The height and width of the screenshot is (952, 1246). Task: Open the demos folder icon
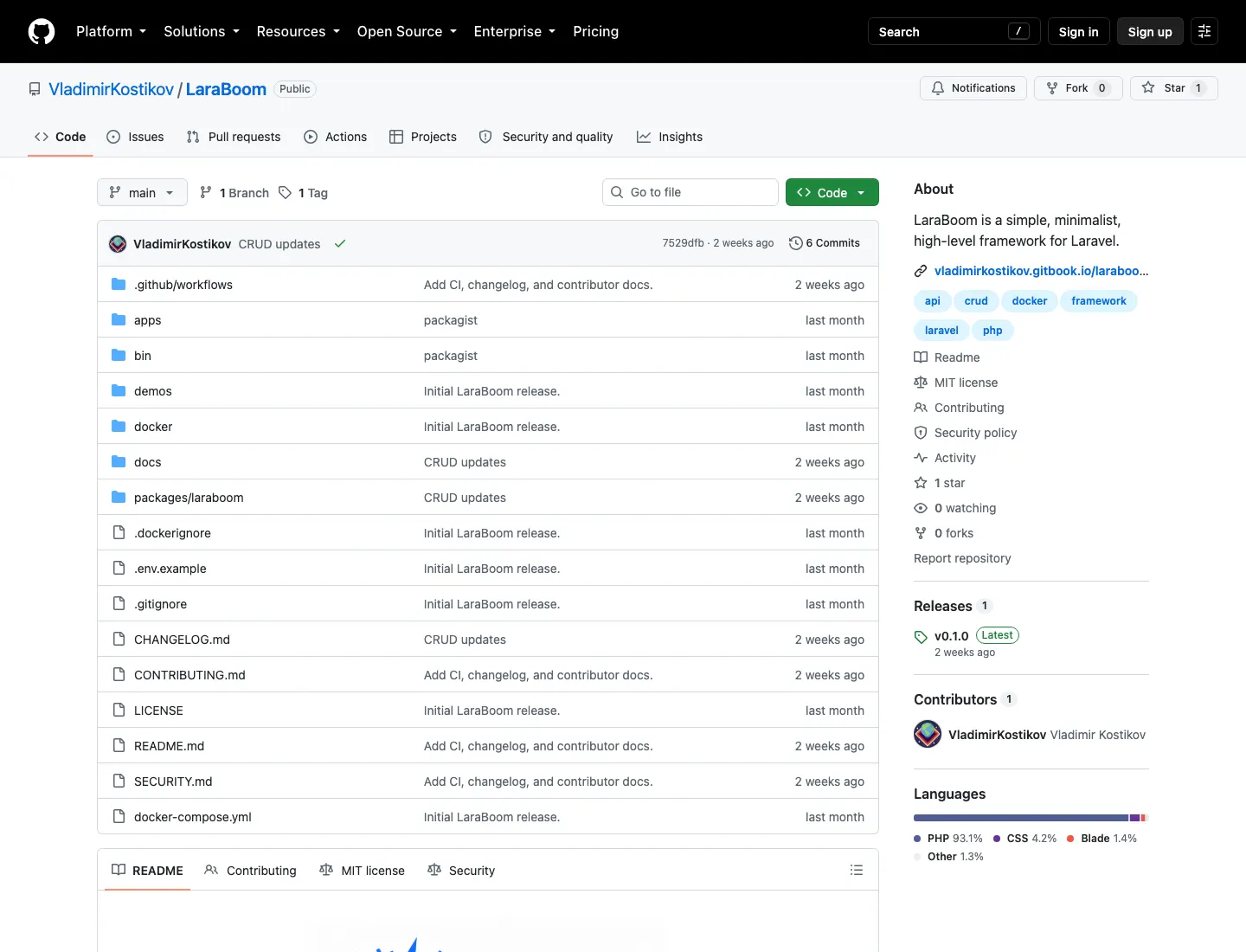click(x=119, y=390)
